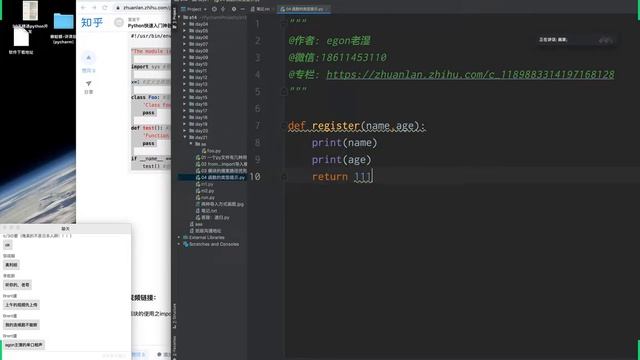Open the blue folder on the desktop
Image resolution: width=640 pixels, height=360 pixels.
(64, 21)
